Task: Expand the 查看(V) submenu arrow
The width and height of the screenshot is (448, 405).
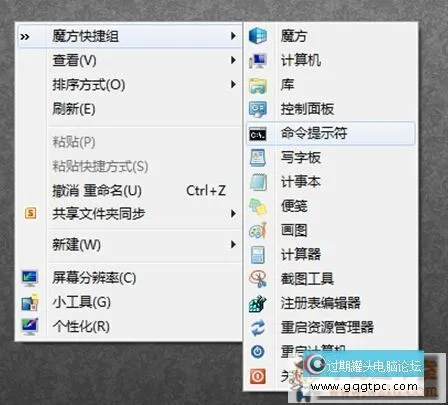Action: (x=233, y=60)
